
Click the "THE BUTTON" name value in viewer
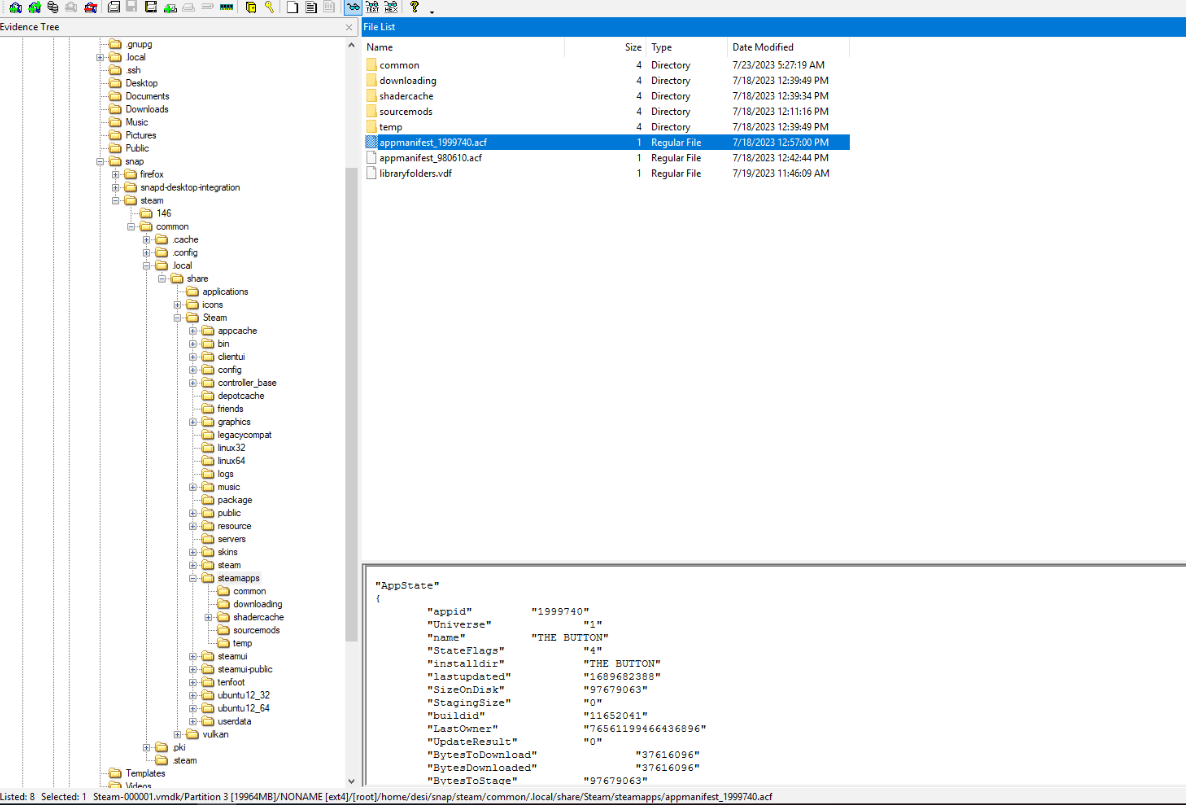pos(570,638)
